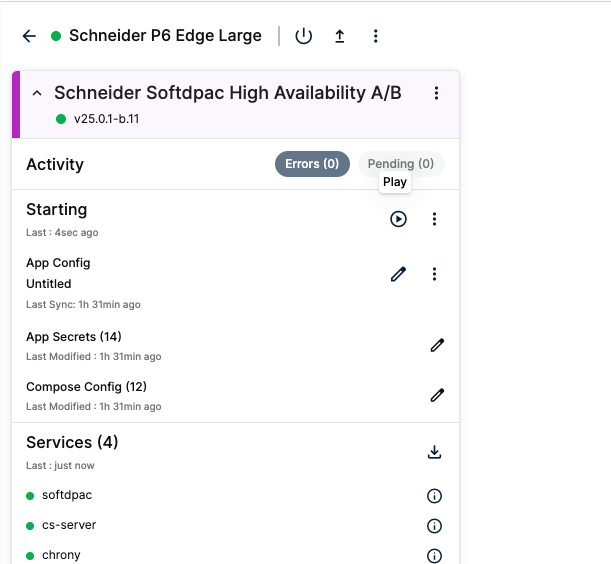Screen dimensions: 611x564
Task: Open the device options three-dot menu in header
Action: click(x=376, y=36)
